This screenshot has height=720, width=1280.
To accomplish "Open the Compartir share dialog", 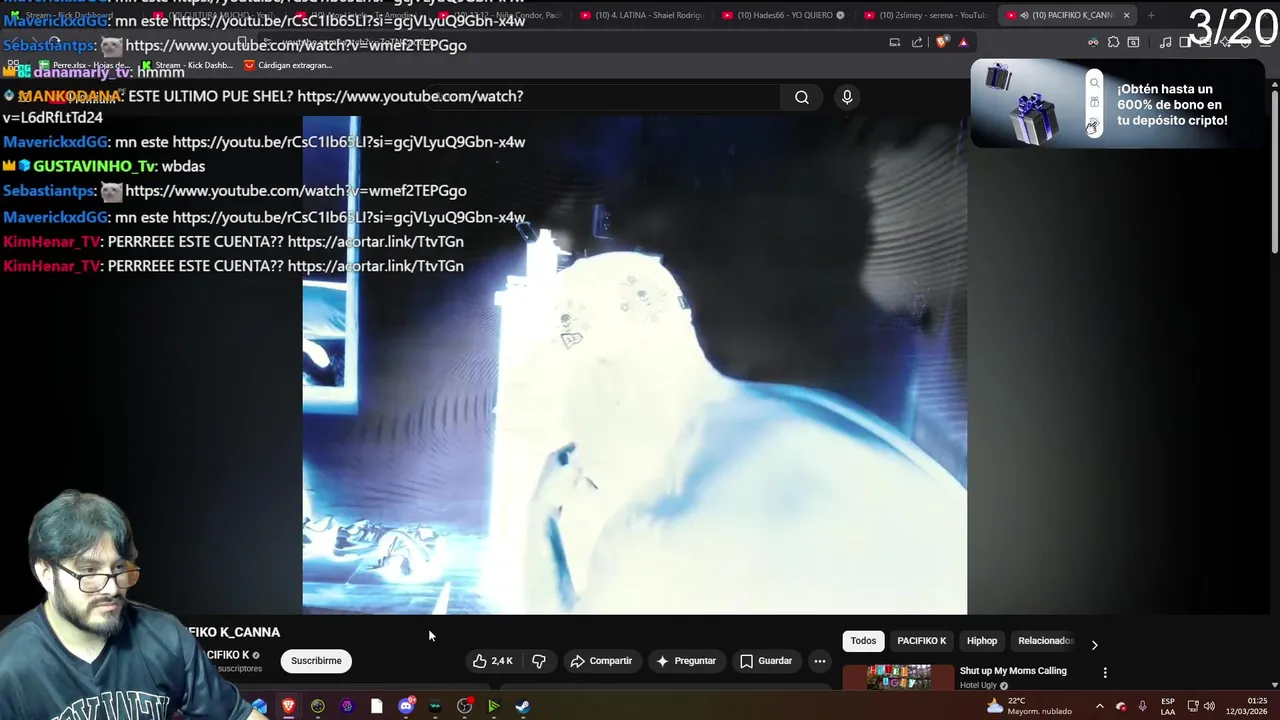I will click(x=601, y=661).
